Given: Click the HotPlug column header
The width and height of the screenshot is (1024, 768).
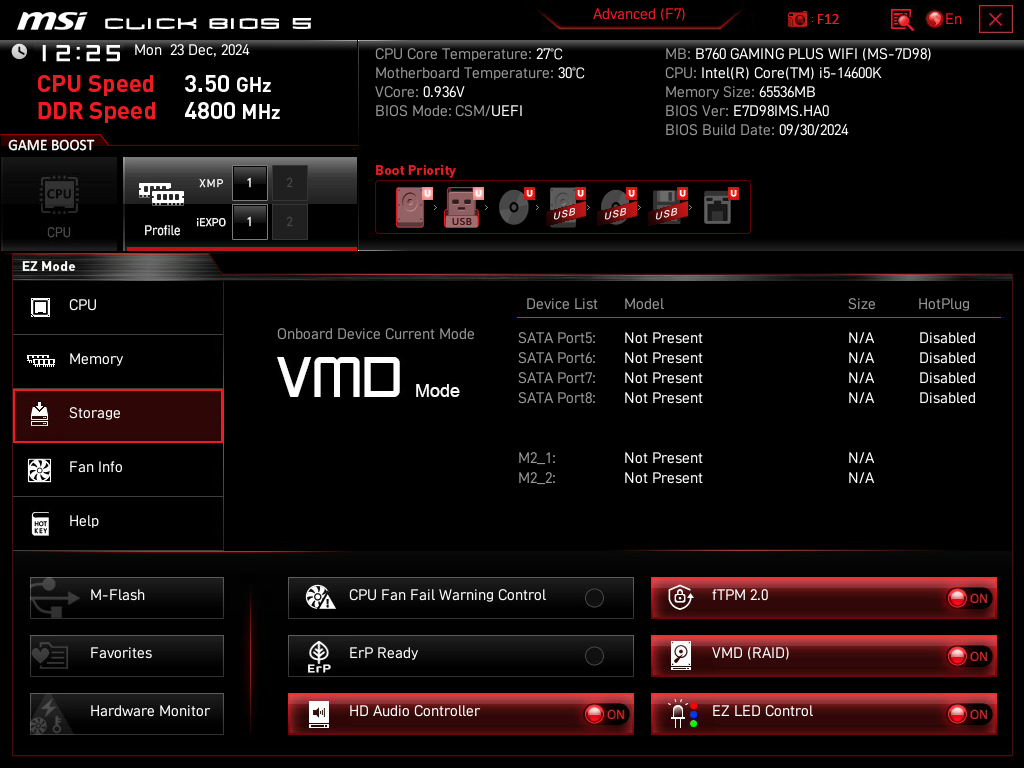Looking at the screenshot, I should (x=944, y=304).
